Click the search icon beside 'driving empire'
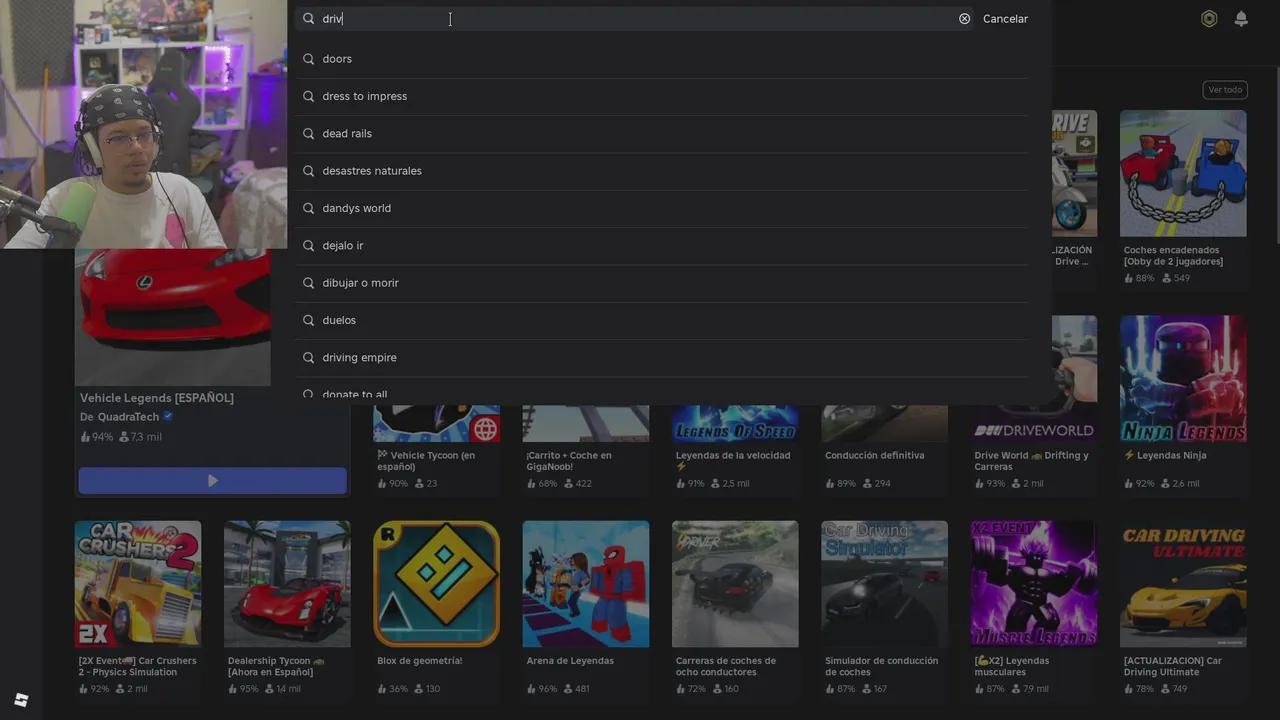 [309, 358]
